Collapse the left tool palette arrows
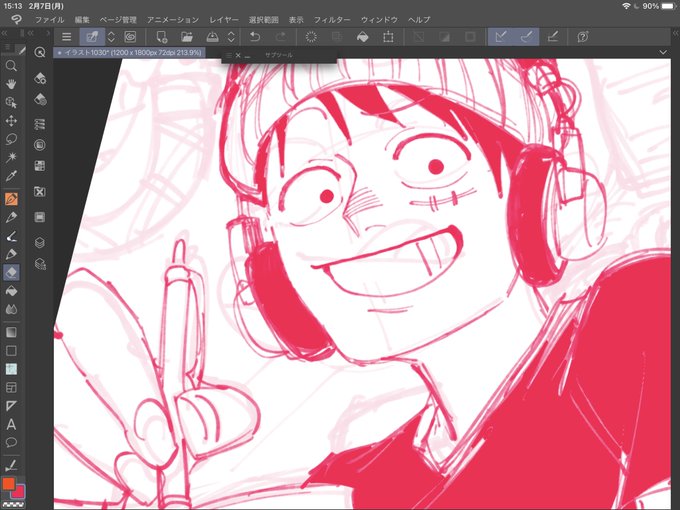The image size is (680, 510). (4, 33)
